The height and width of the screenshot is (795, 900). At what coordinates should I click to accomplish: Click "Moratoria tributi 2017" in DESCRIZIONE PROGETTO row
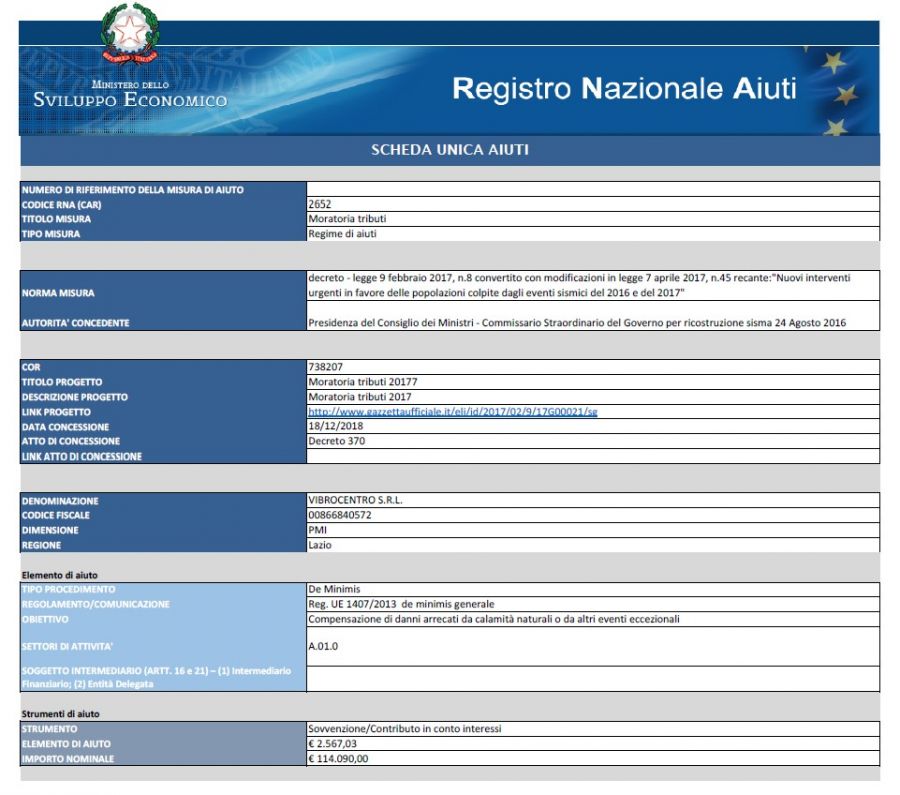tap(360, 397)
